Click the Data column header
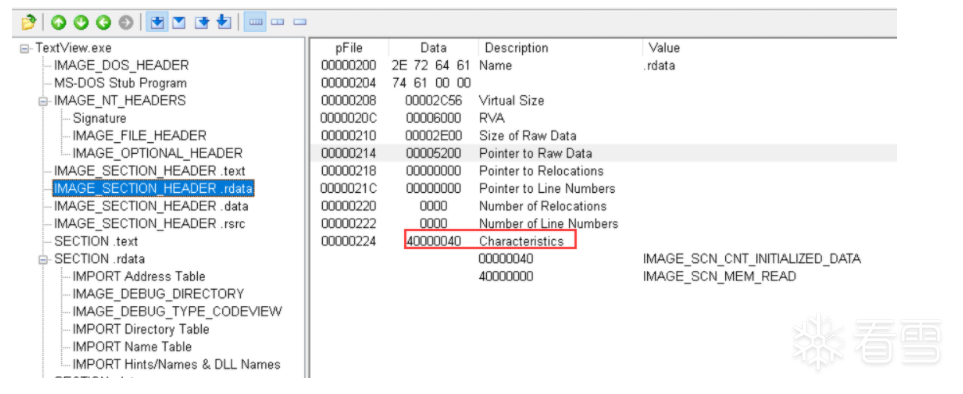 (x=434, y=48)
